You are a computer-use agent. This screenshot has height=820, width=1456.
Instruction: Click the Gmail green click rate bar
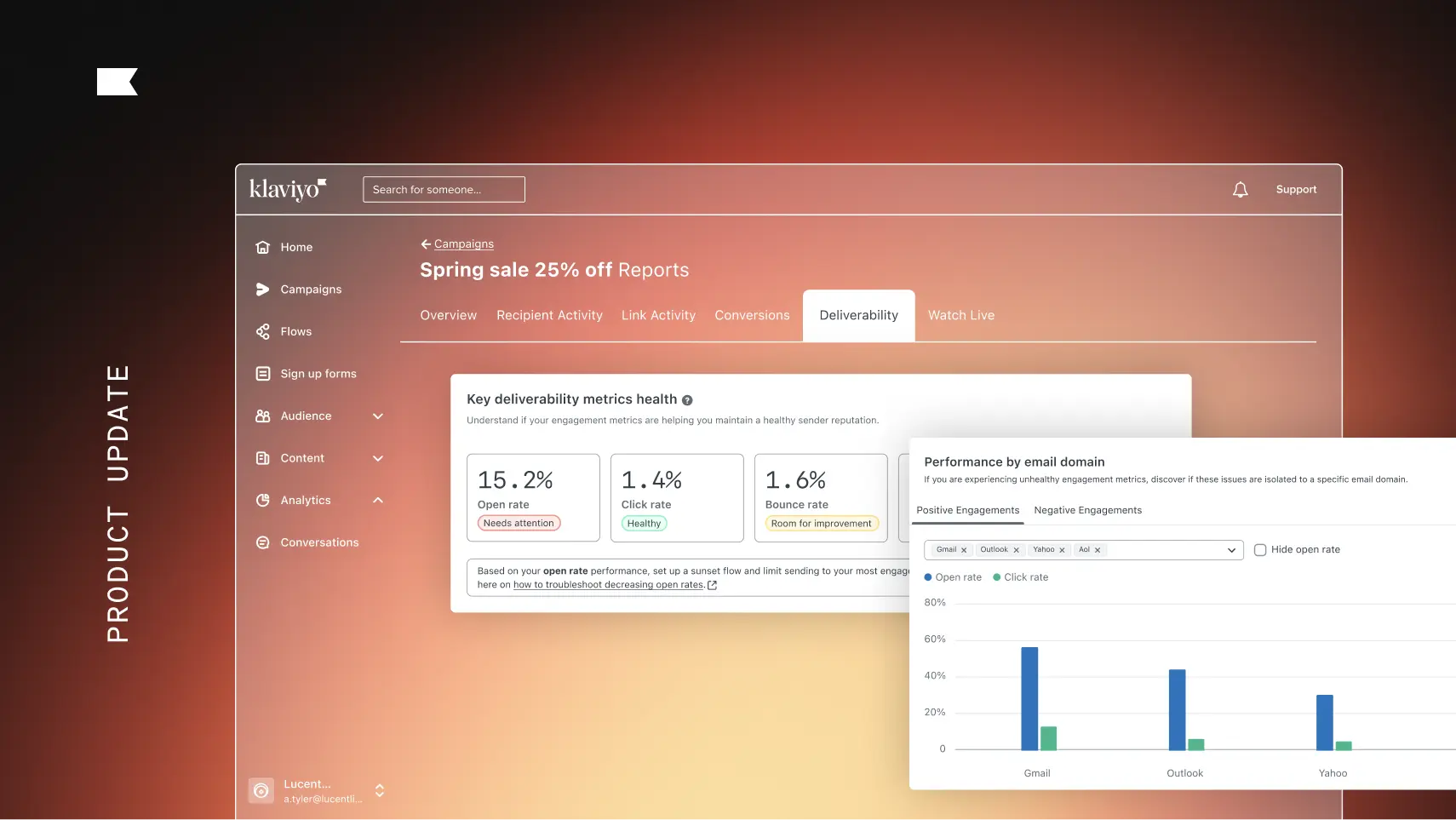(1048, 738)
